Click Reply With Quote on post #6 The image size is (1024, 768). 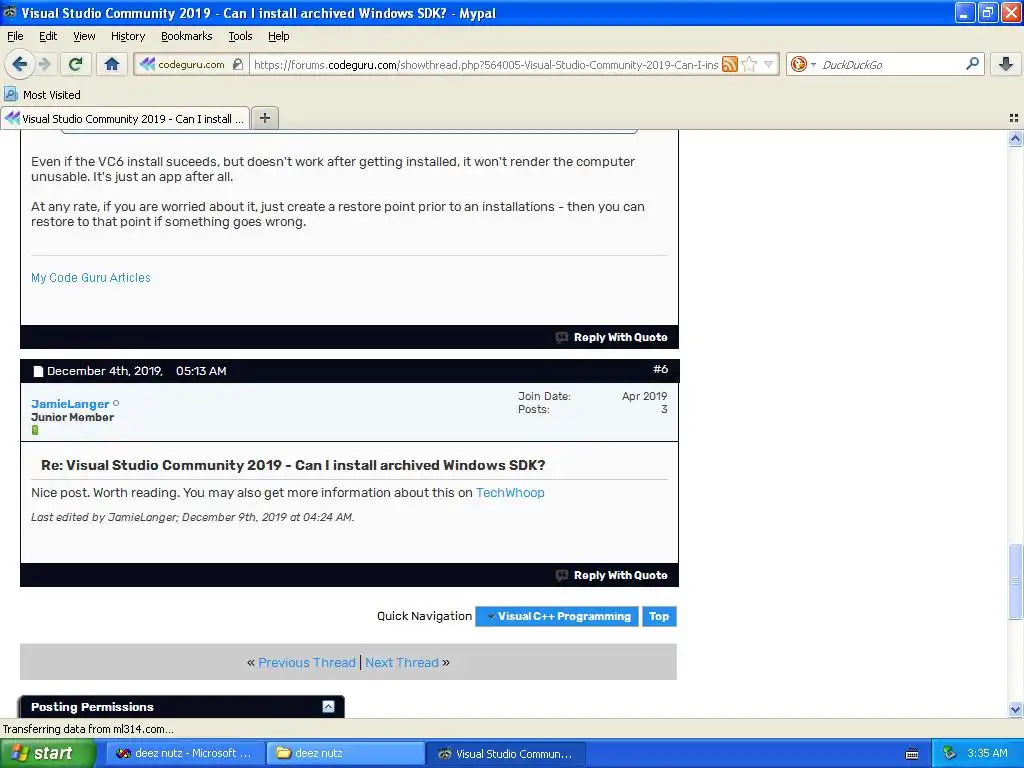click(x=612, y=575)
